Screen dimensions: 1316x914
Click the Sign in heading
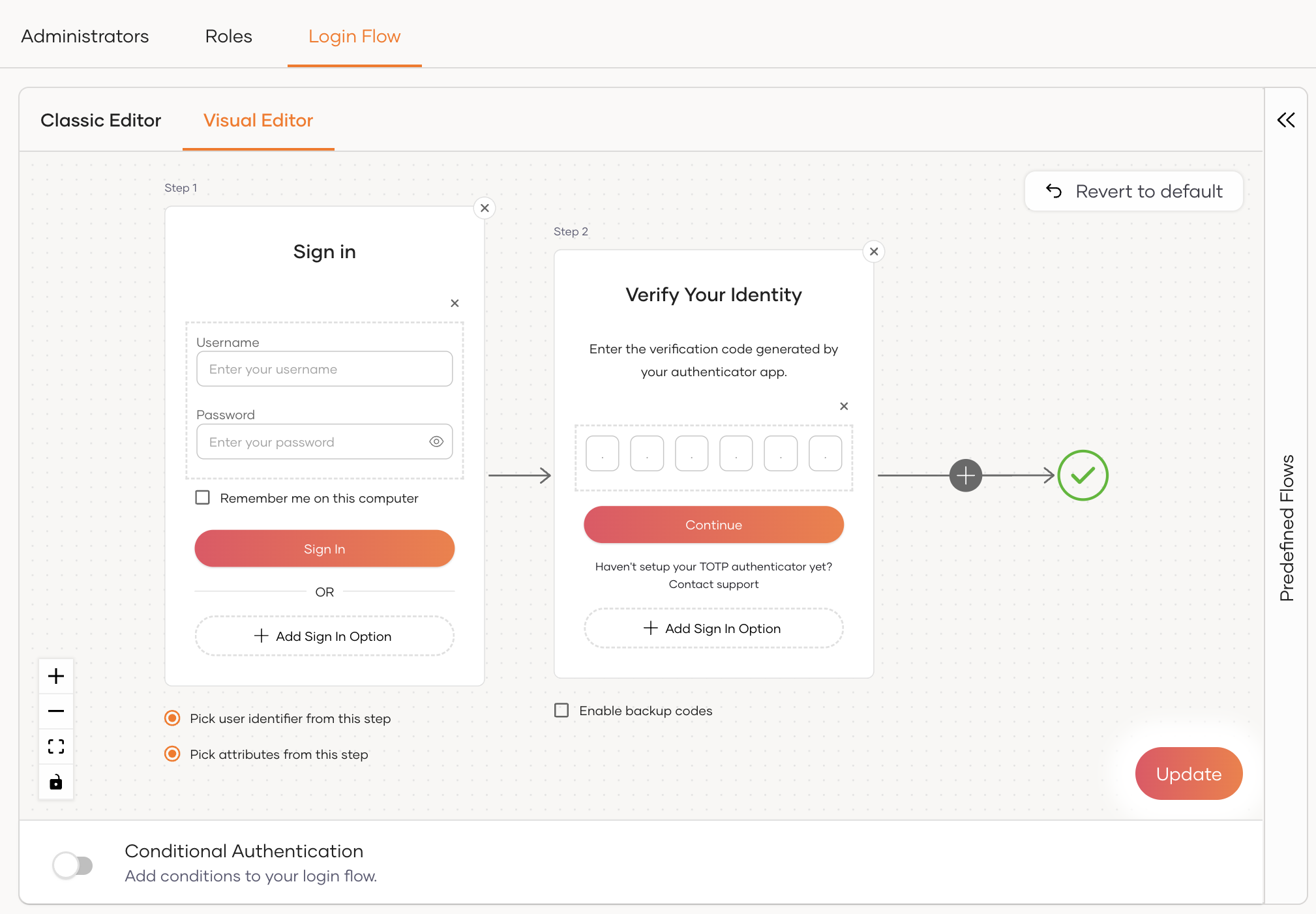pos(324,252)
